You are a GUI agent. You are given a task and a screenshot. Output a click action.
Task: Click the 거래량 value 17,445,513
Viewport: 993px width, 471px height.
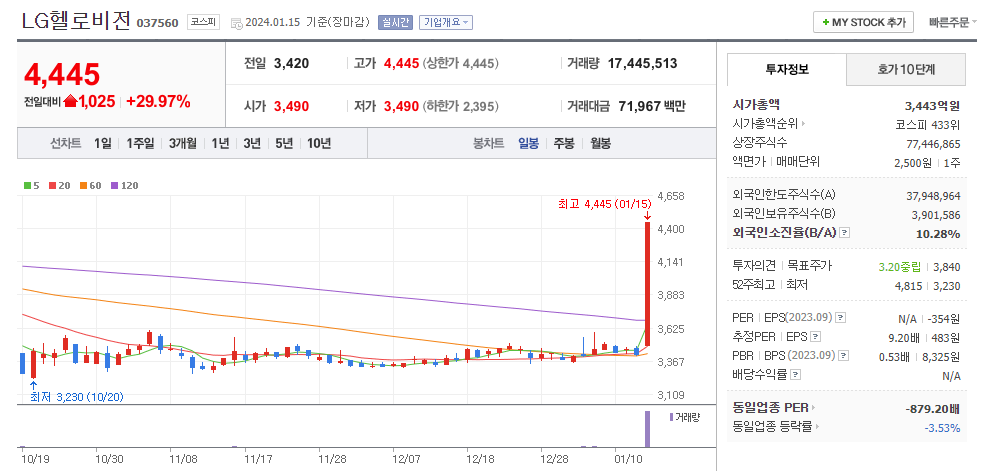(x=642, y=63)
